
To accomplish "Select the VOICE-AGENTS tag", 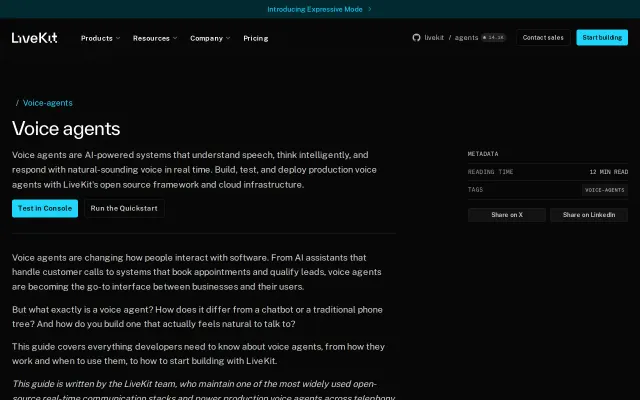I will click(x=604, y=190).
